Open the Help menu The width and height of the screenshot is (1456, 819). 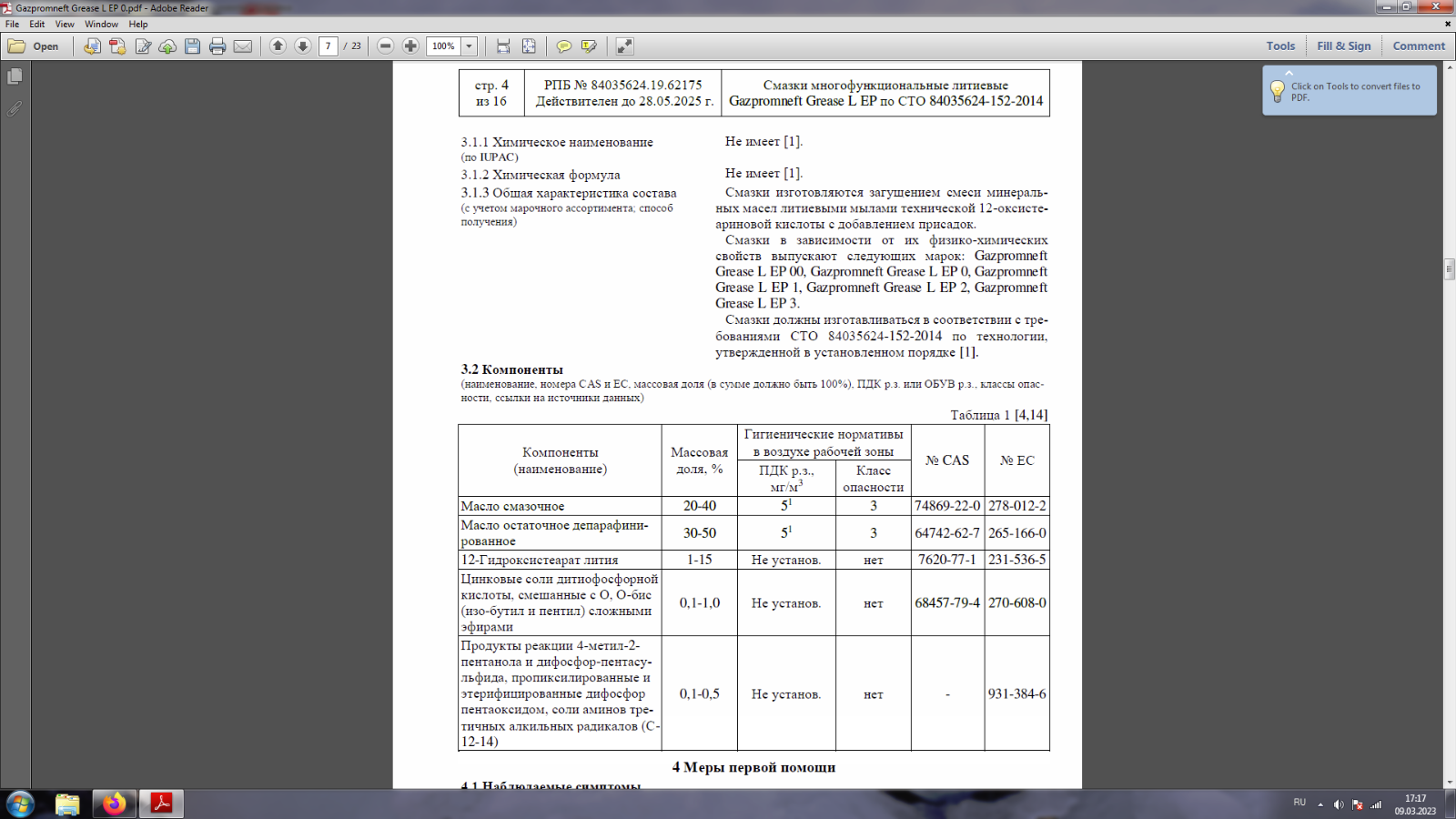[138, 25]
